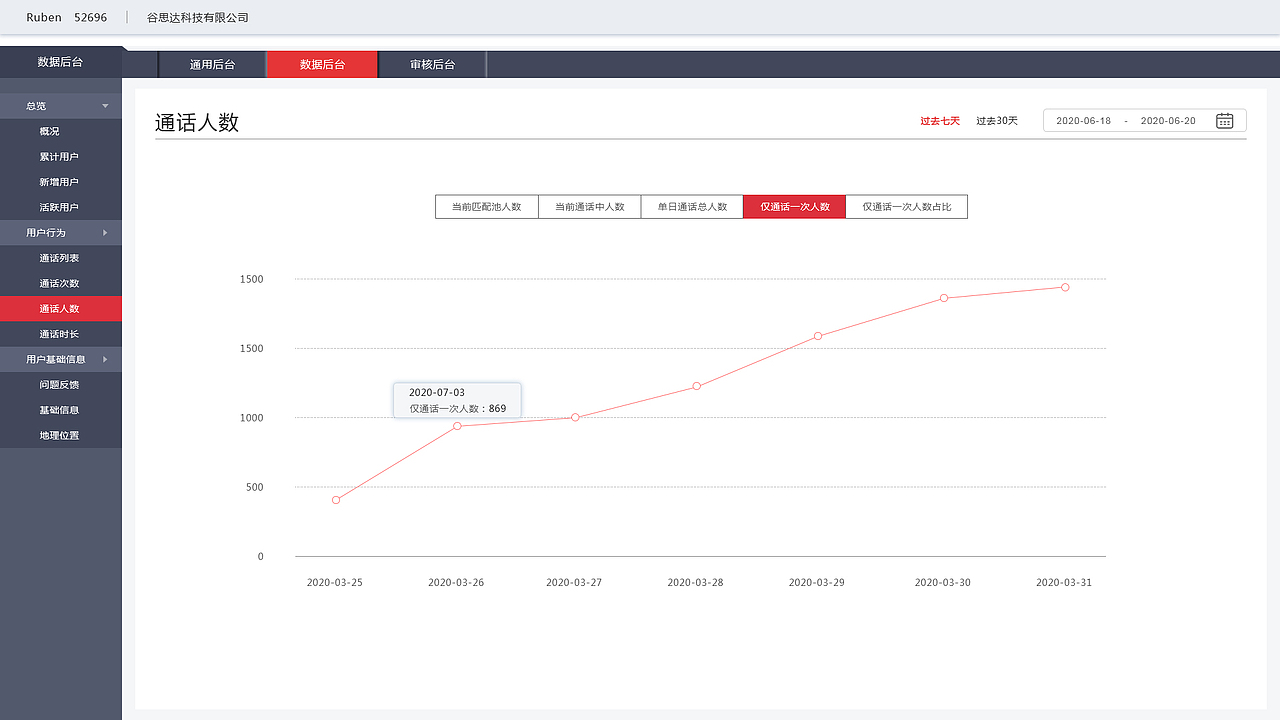
Task: Click the 通话人数 page title
Action: point(197,122)
